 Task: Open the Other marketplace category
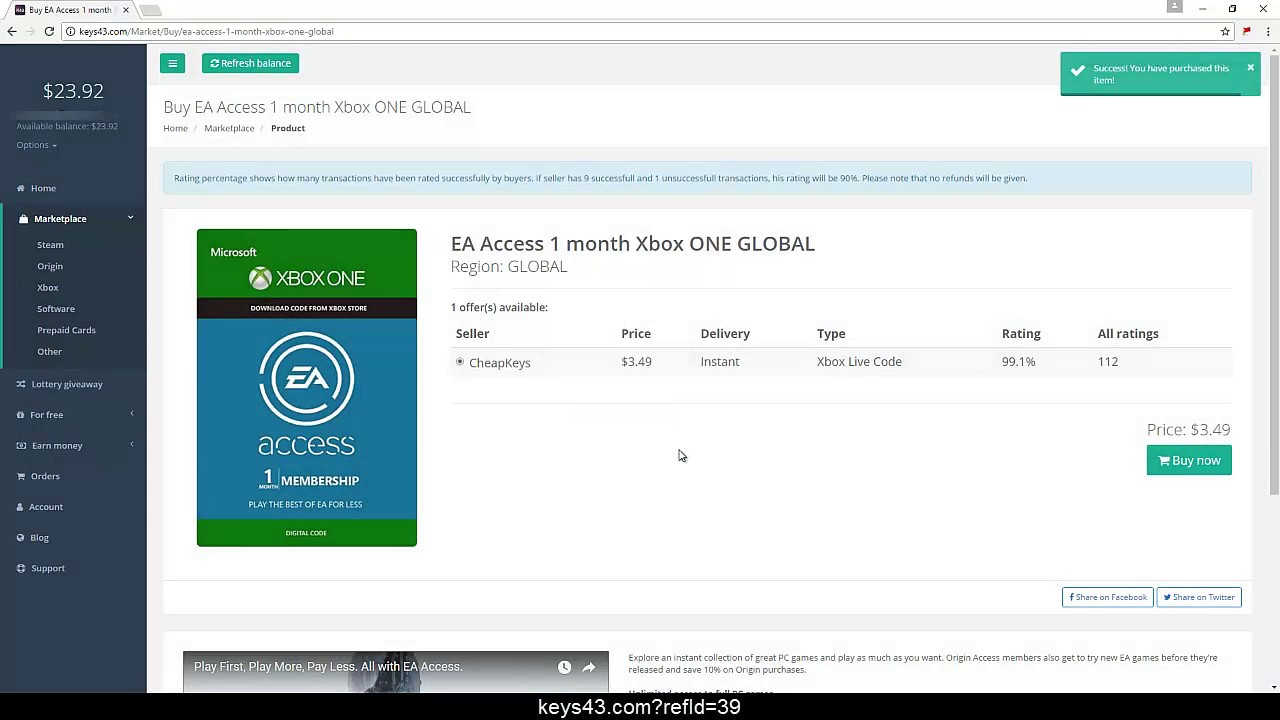[x=49, y=352]
